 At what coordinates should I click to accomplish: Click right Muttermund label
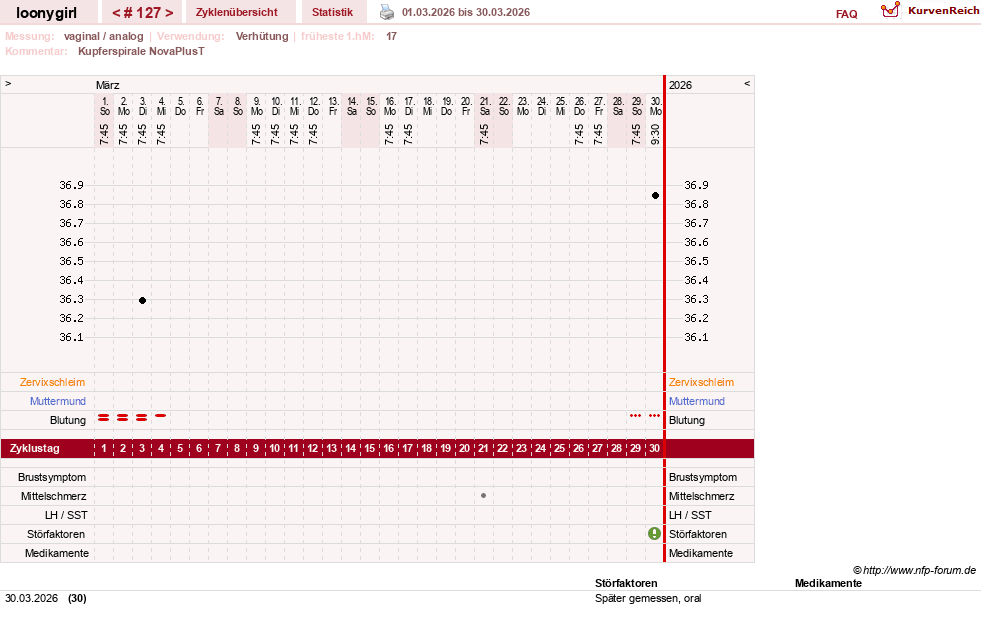696,401
